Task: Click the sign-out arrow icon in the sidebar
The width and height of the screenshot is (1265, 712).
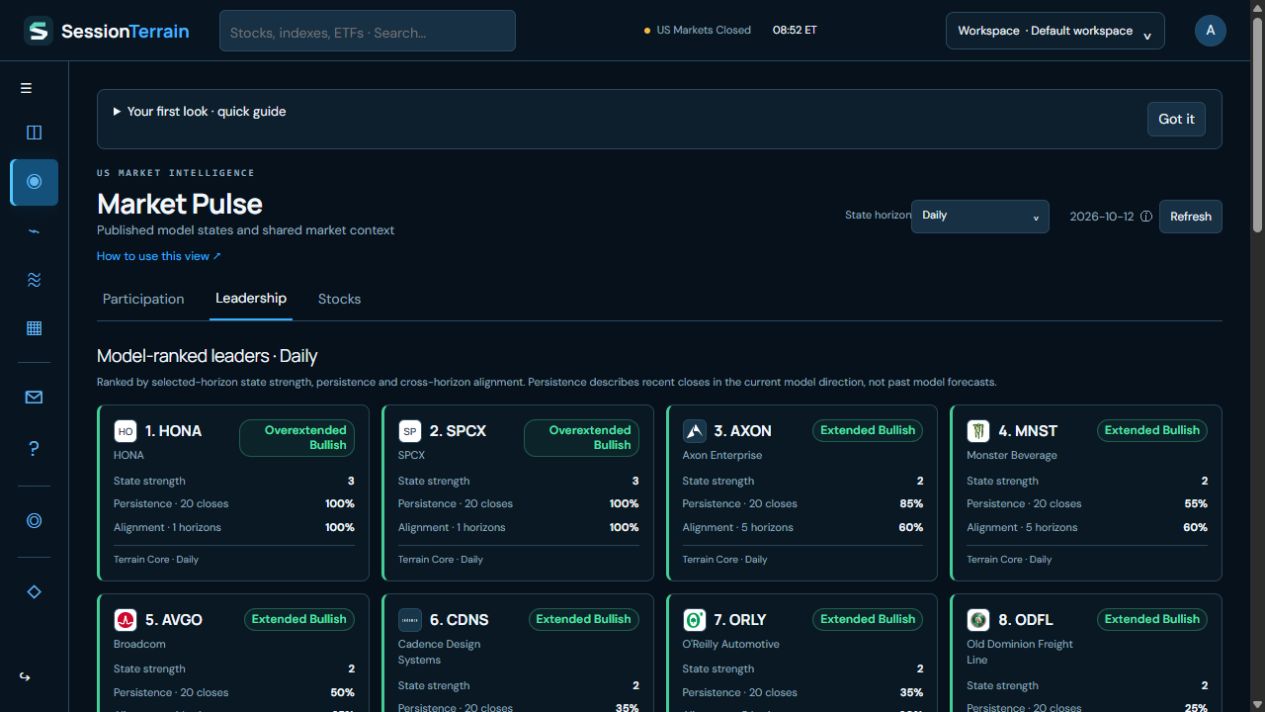Action: pos(25,677)
